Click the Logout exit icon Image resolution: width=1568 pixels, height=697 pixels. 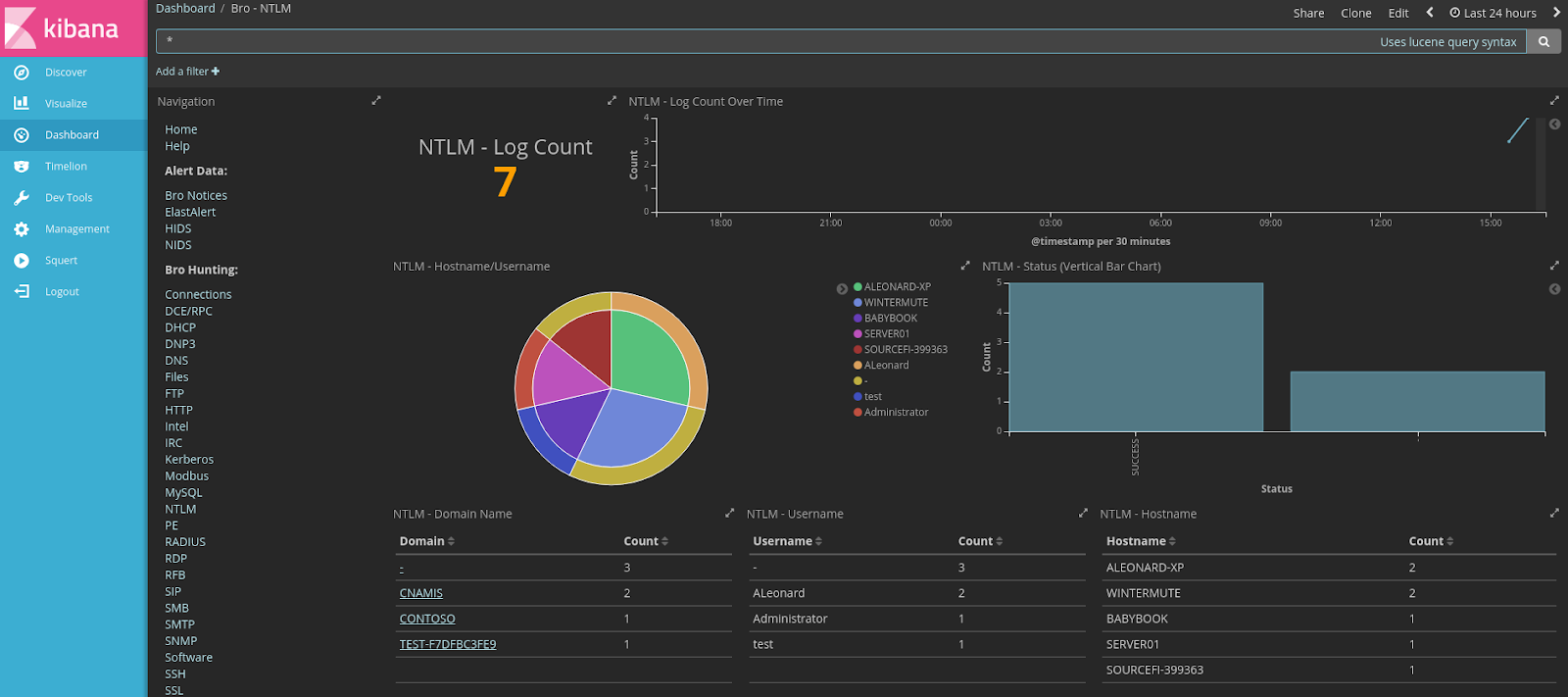[22, 291]
